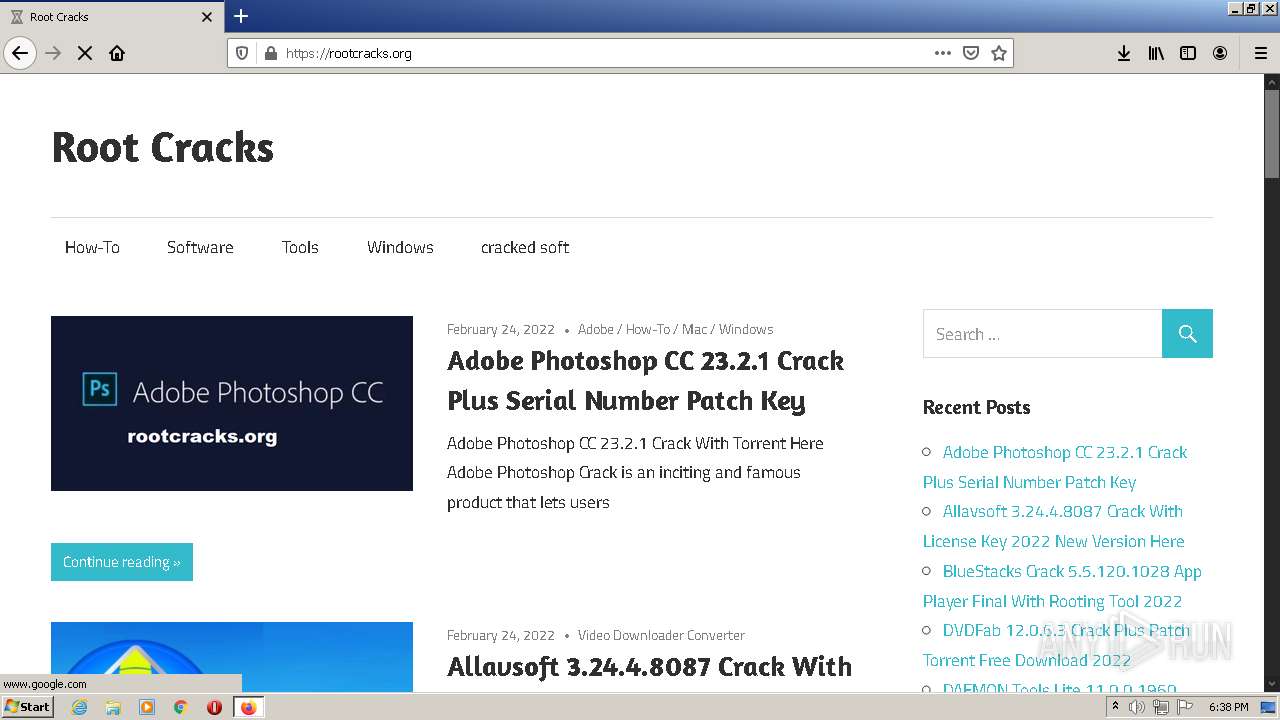The height and width of the screenshot is (720, 1280).
Task: Open the volume speaker tray icon
Action: pyautogui.click(x=1137, y=707)
